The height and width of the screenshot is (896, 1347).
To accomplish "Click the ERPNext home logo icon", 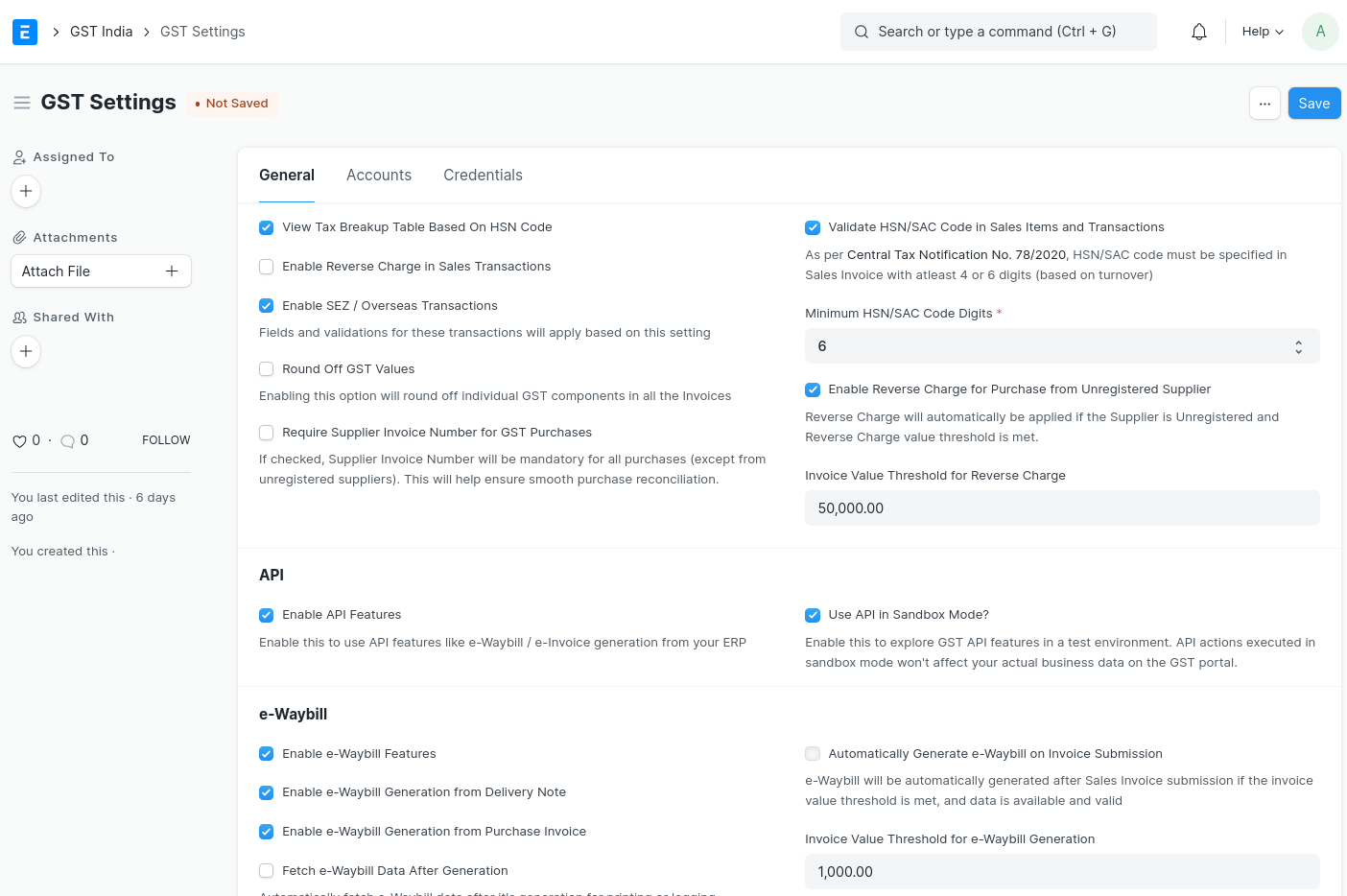I will pyautogui.click(x=25, y=32).
